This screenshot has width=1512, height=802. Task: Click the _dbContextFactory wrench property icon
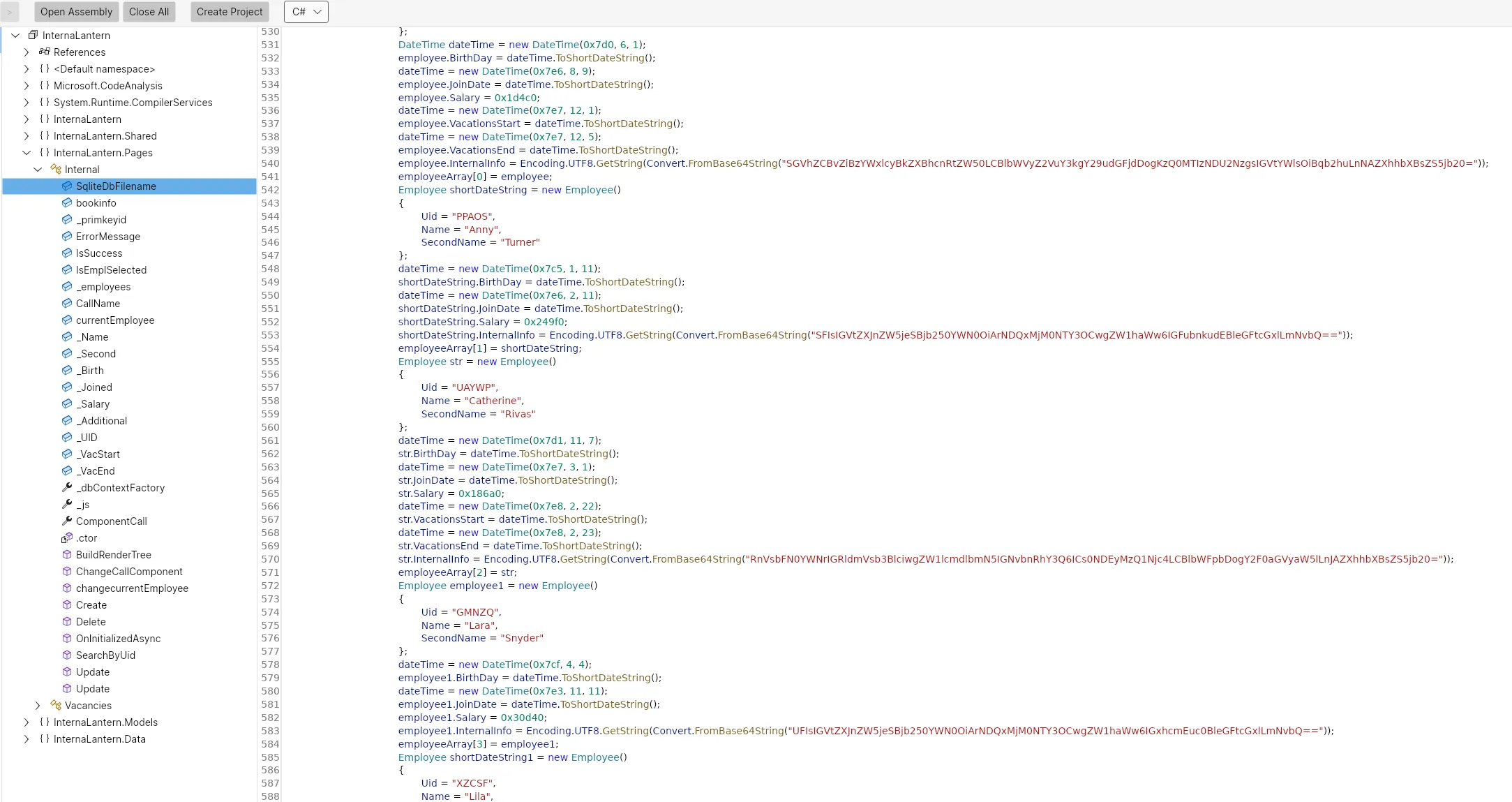(x=67, y=487)
